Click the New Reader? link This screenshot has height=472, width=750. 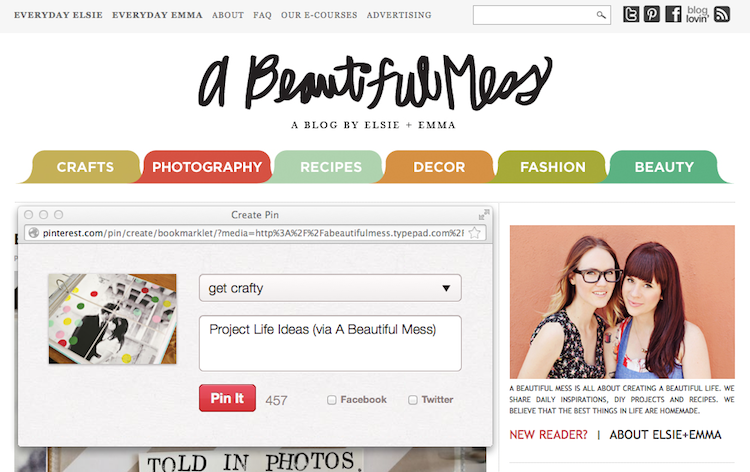[548, 435]
